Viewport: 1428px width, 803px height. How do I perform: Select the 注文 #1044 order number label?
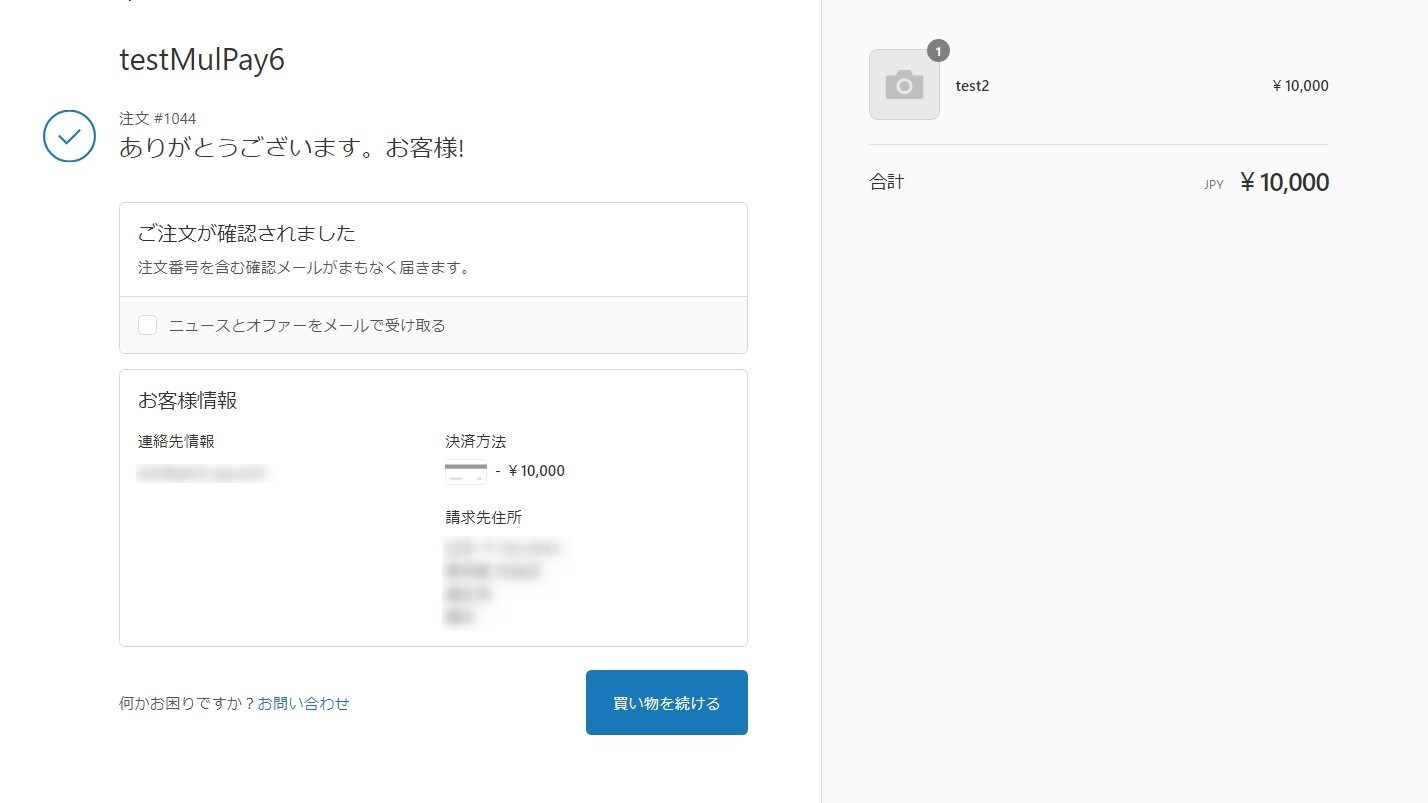(157, 118)
